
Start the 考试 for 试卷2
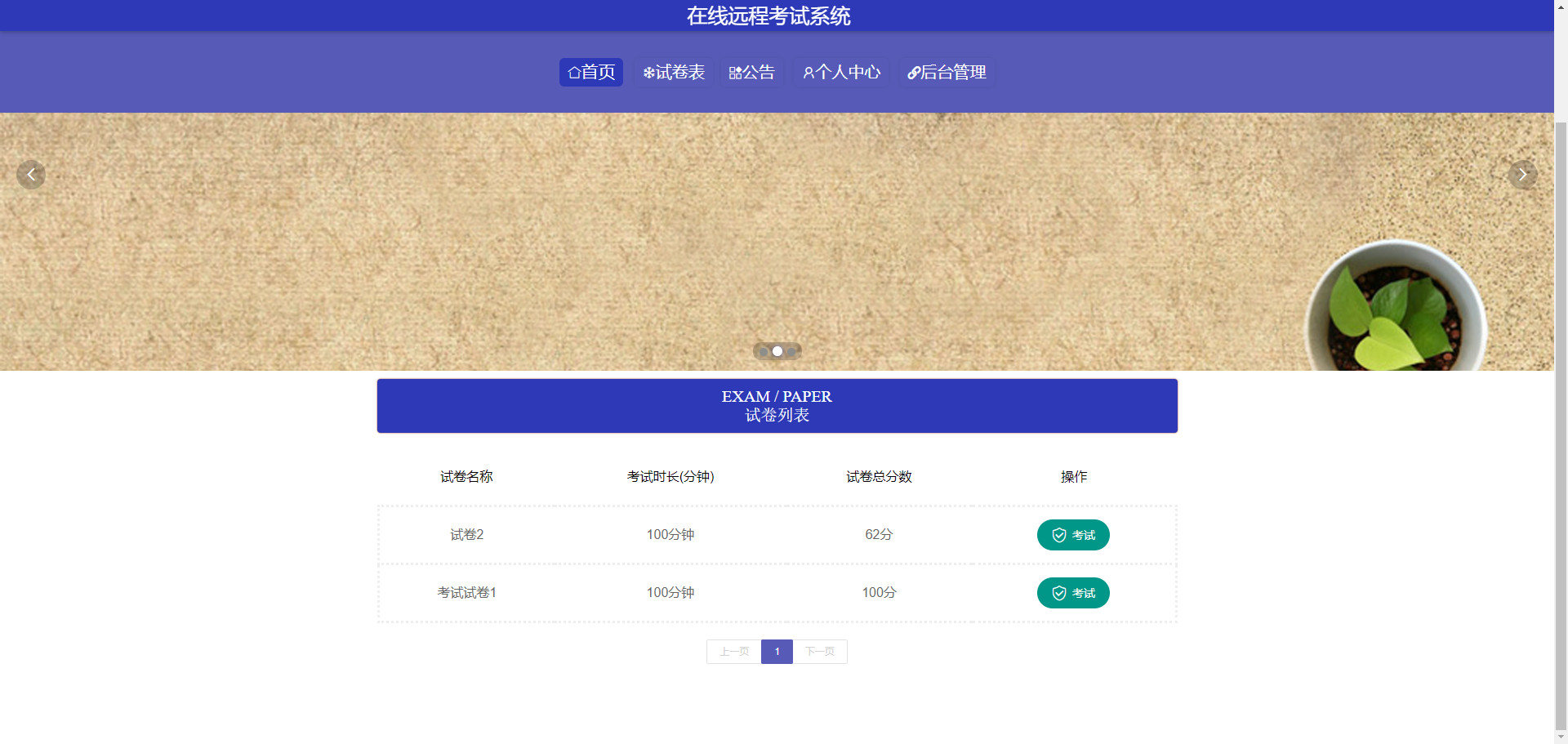[x=1073, y=535]
